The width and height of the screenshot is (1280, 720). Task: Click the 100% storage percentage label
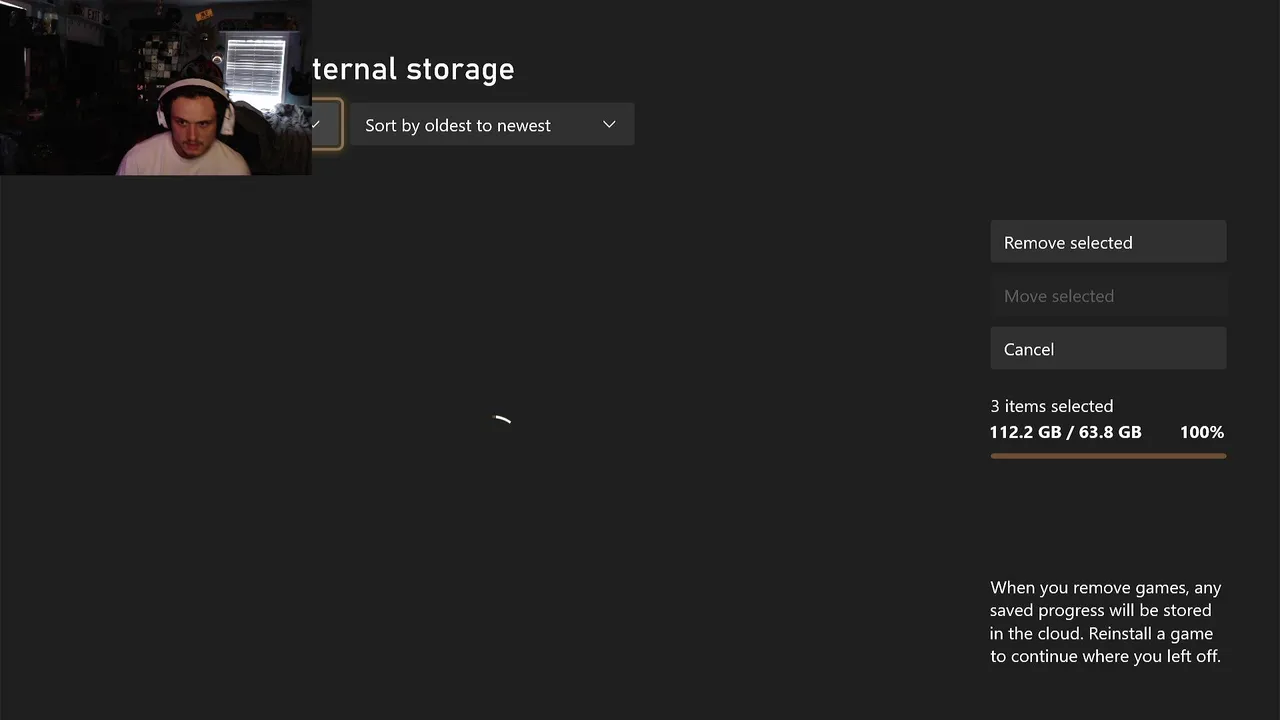coord(1201,432)
